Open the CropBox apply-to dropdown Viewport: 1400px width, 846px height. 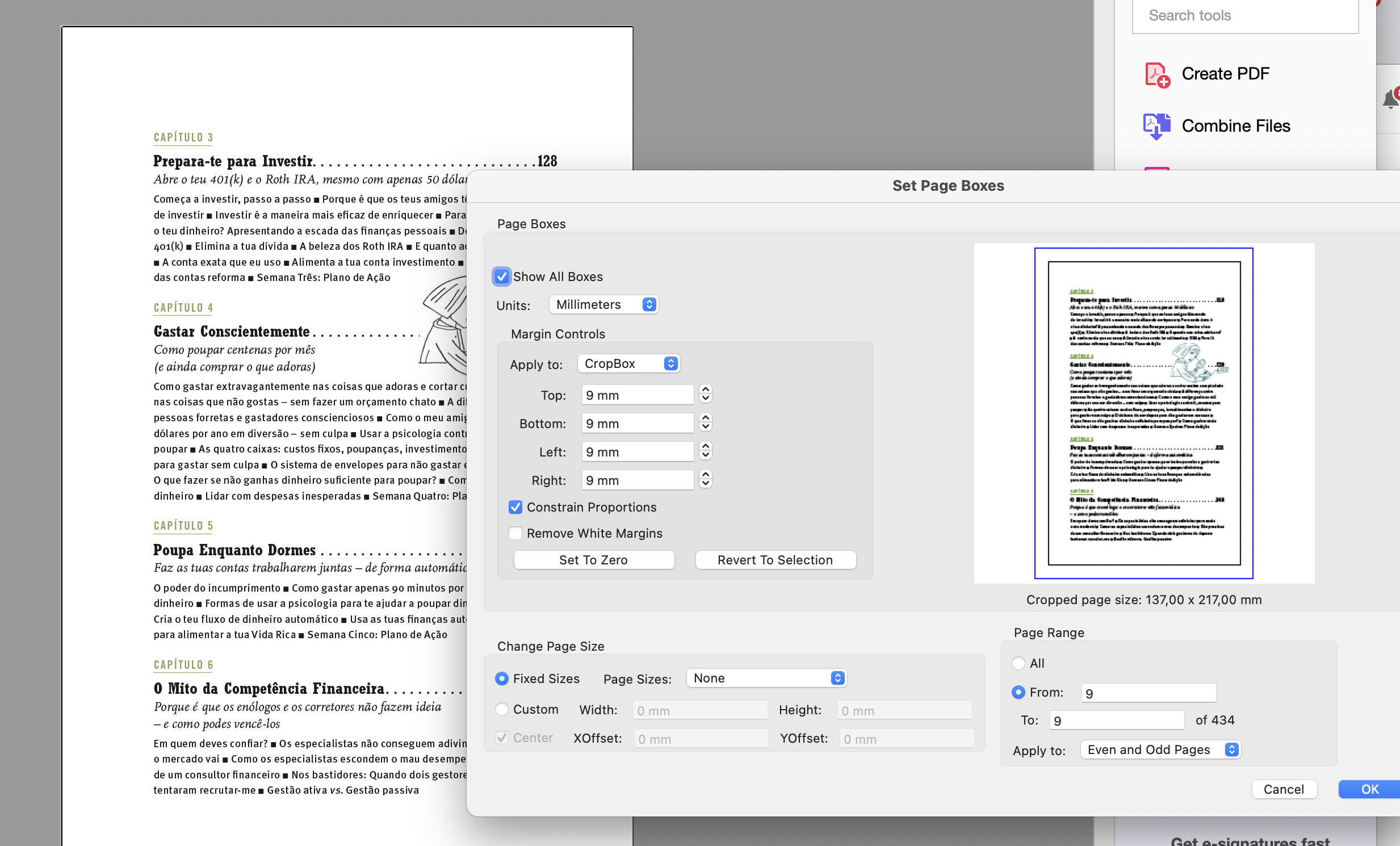(x=628, y=363)
